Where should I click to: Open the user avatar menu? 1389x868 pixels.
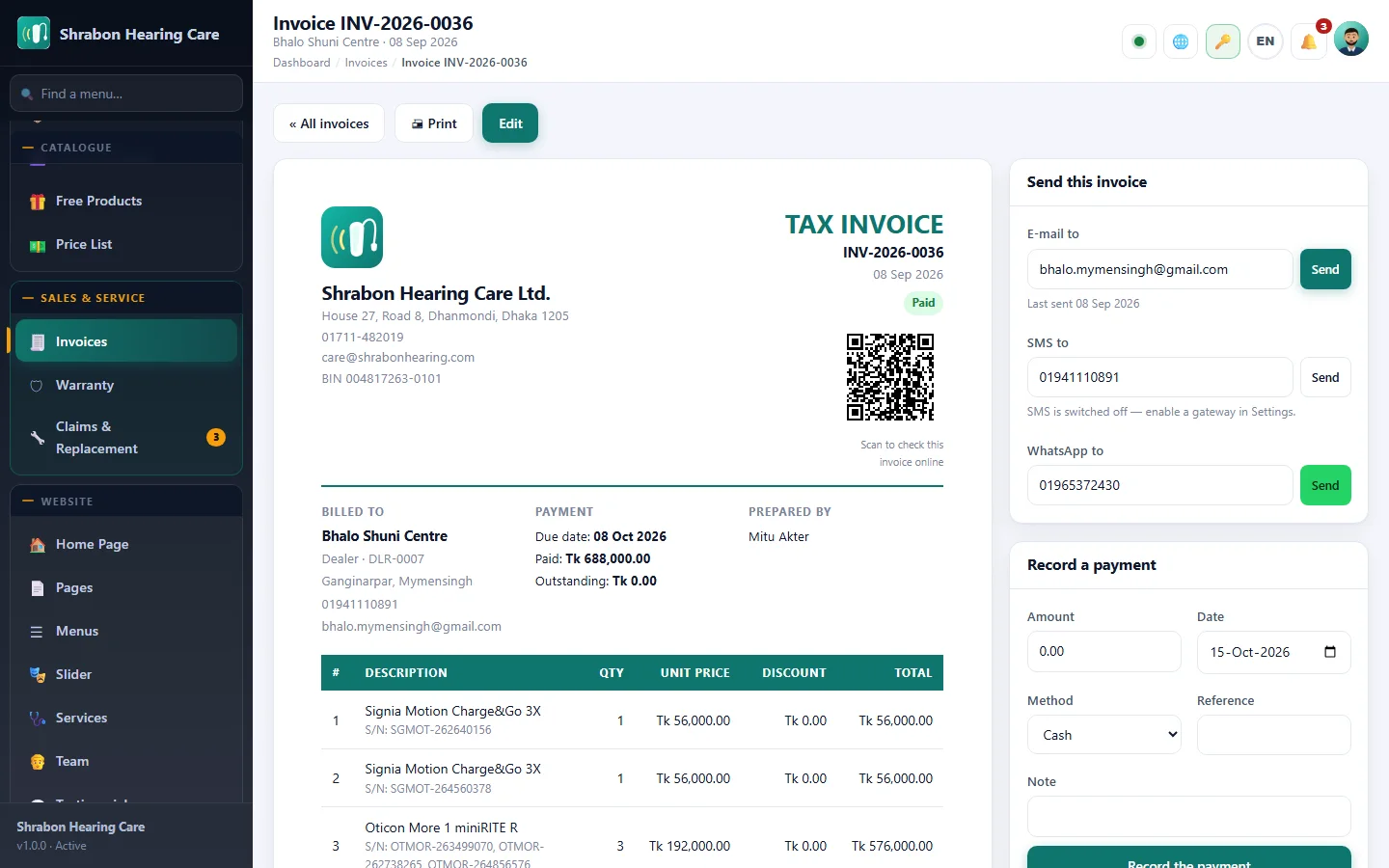(x=1351, y=40)
